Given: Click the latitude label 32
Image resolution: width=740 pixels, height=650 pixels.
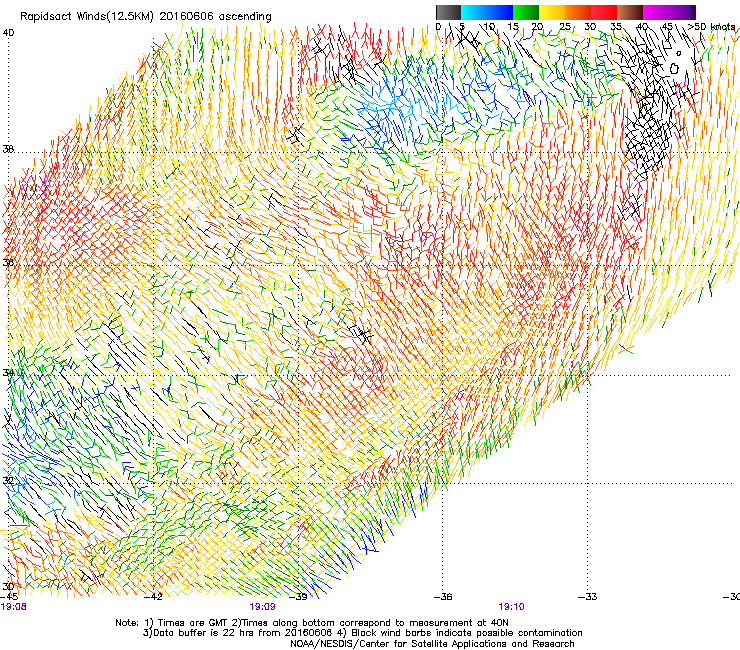Looking at the screenshot, I should (8, 481).
